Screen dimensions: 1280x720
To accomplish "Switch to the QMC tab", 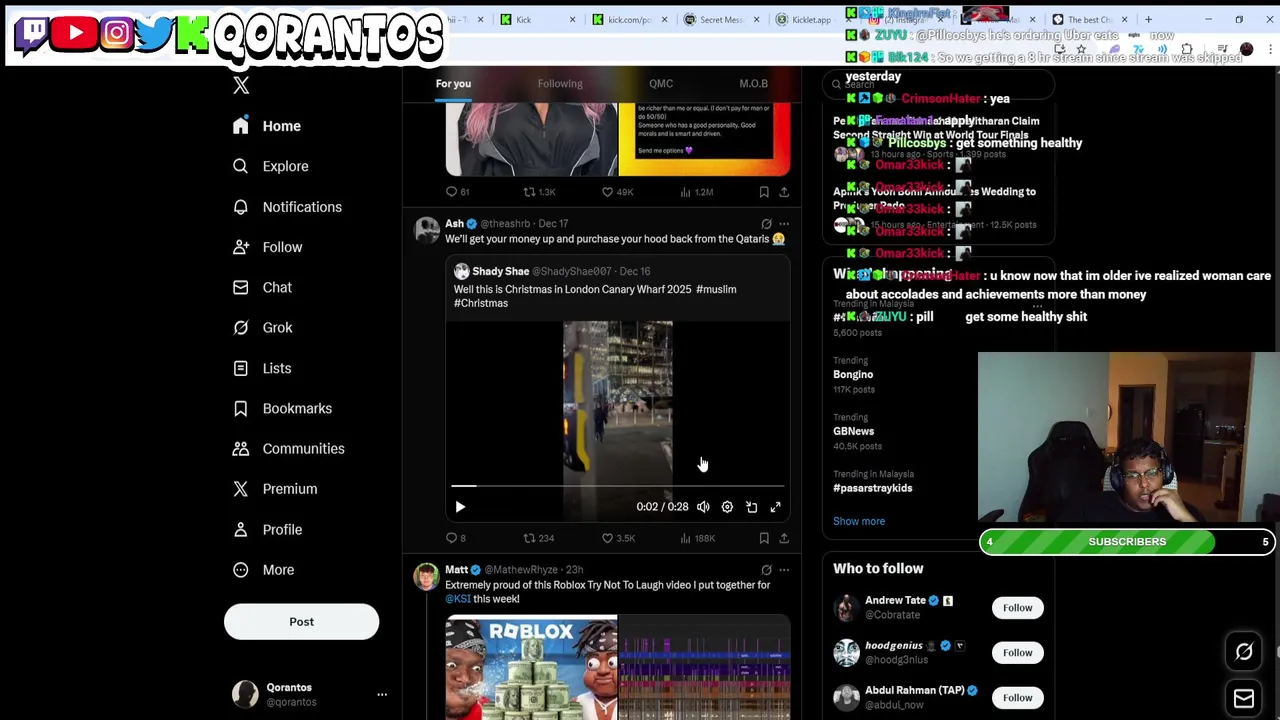I will click(661, 84).
